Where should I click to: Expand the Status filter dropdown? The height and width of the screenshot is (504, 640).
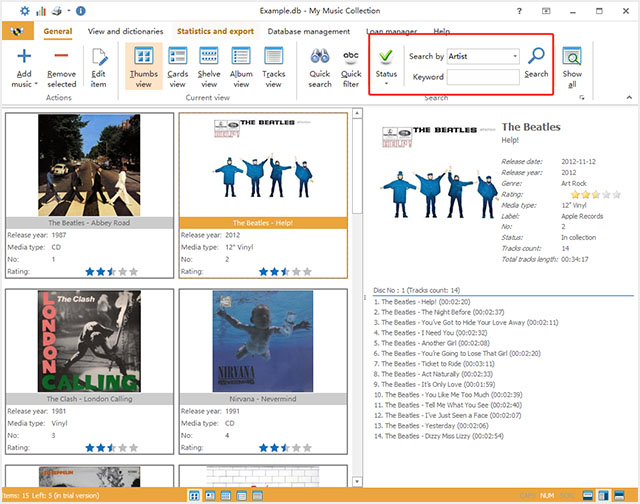point(386,83)
